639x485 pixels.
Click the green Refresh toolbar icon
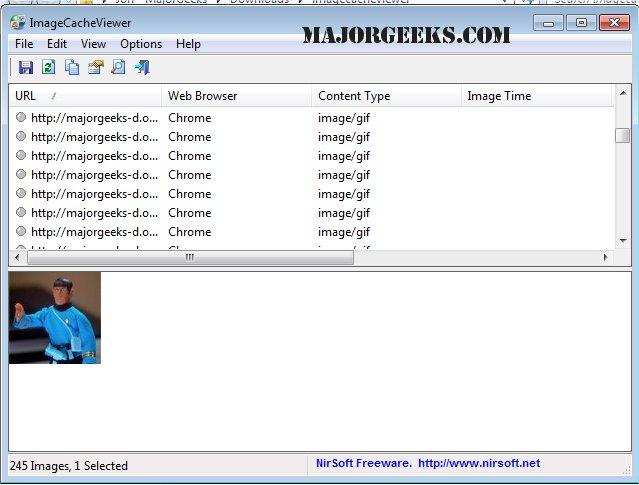click(x=48, y=67)
